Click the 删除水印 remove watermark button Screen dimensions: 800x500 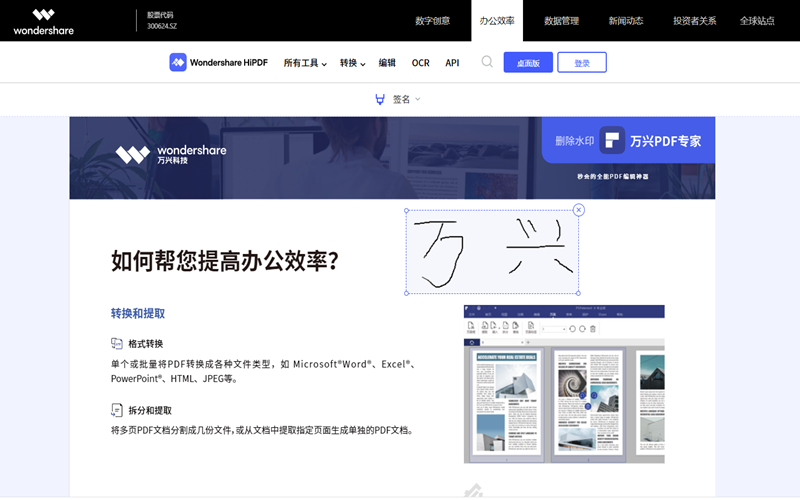[x=574, y=141]
